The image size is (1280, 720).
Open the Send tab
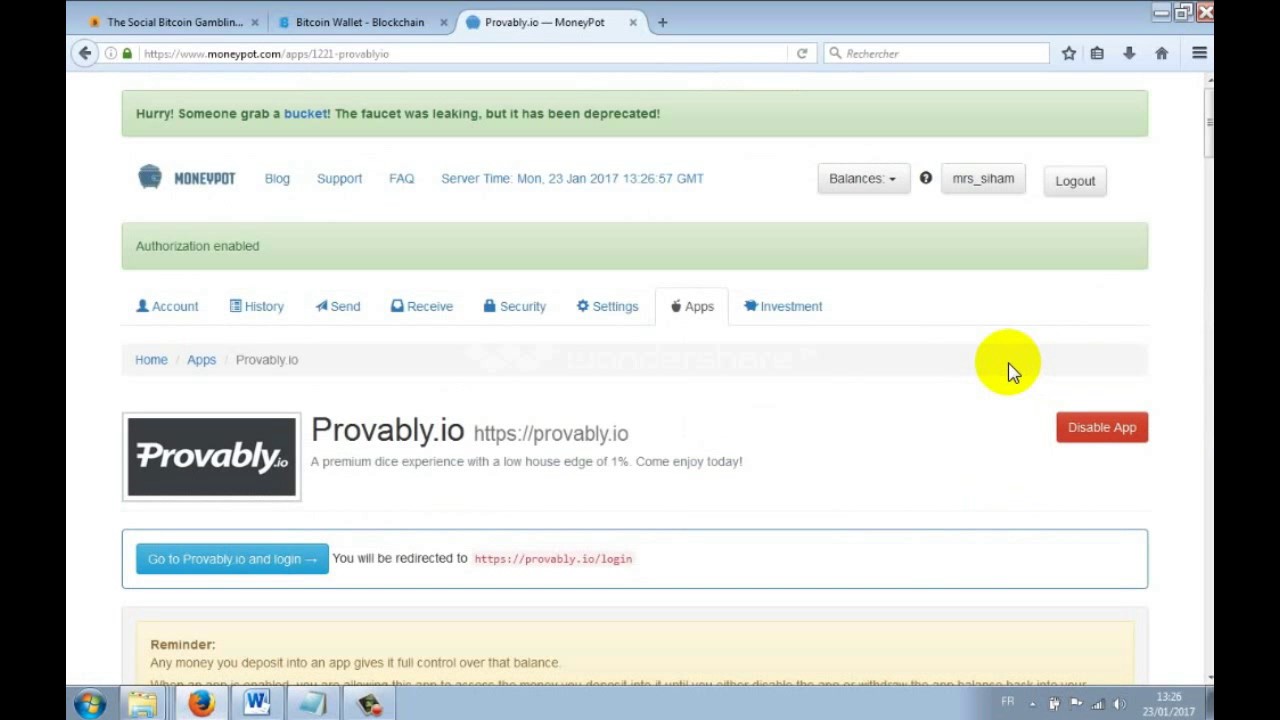(x=338, y=306)
